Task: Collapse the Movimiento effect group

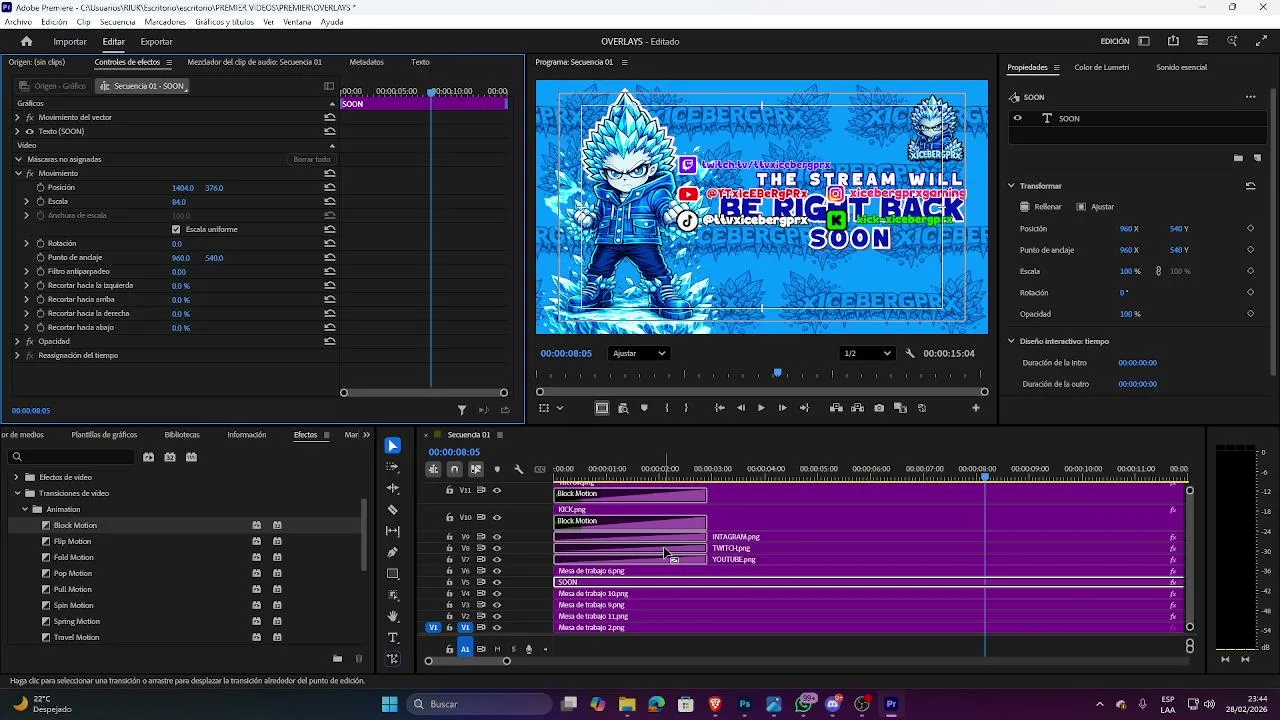Action: coord(17,173)
